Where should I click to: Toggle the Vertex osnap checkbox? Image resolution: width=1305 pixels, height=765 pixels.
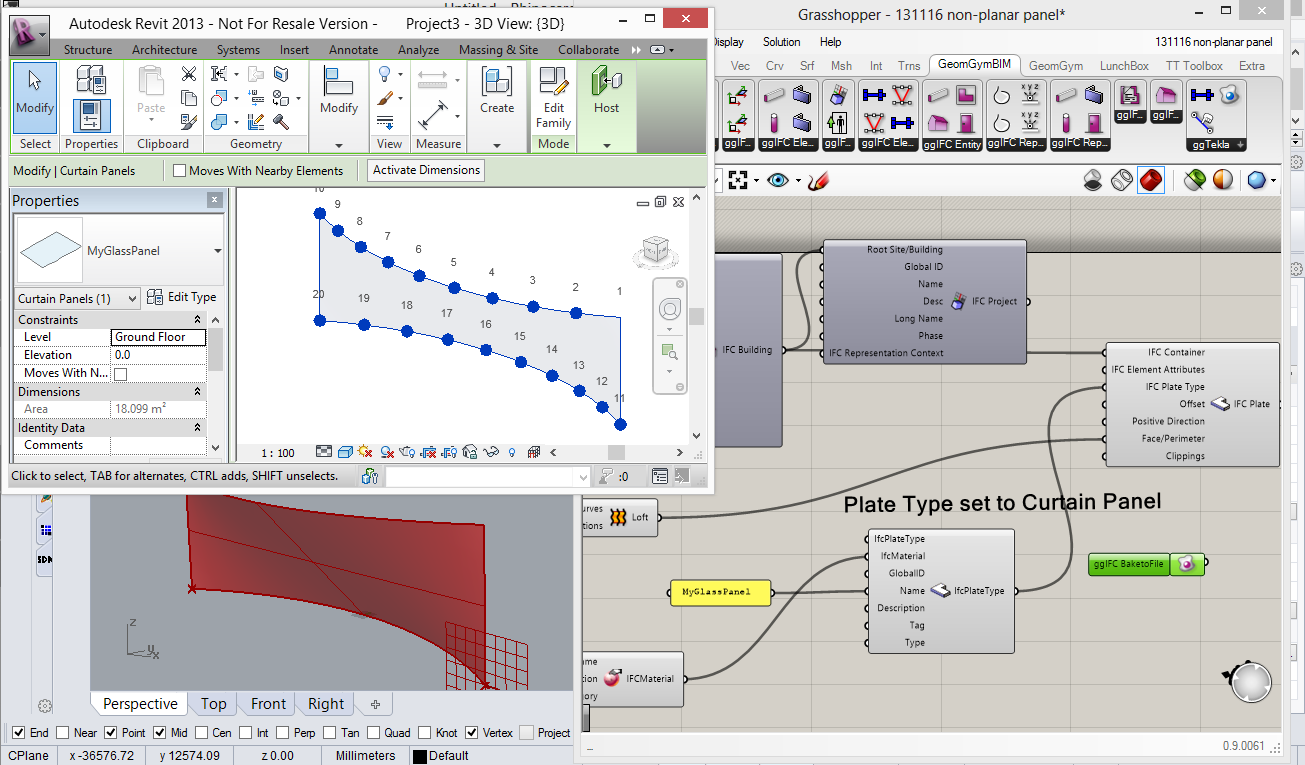[x=471, y=733]
